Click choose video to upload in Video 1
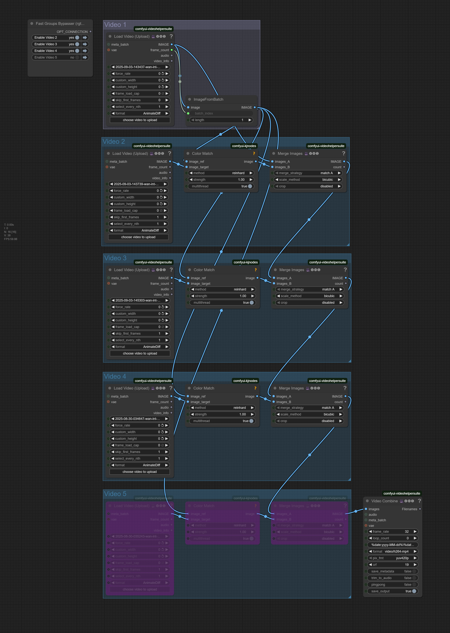The image size is (450, 633). 140,120
